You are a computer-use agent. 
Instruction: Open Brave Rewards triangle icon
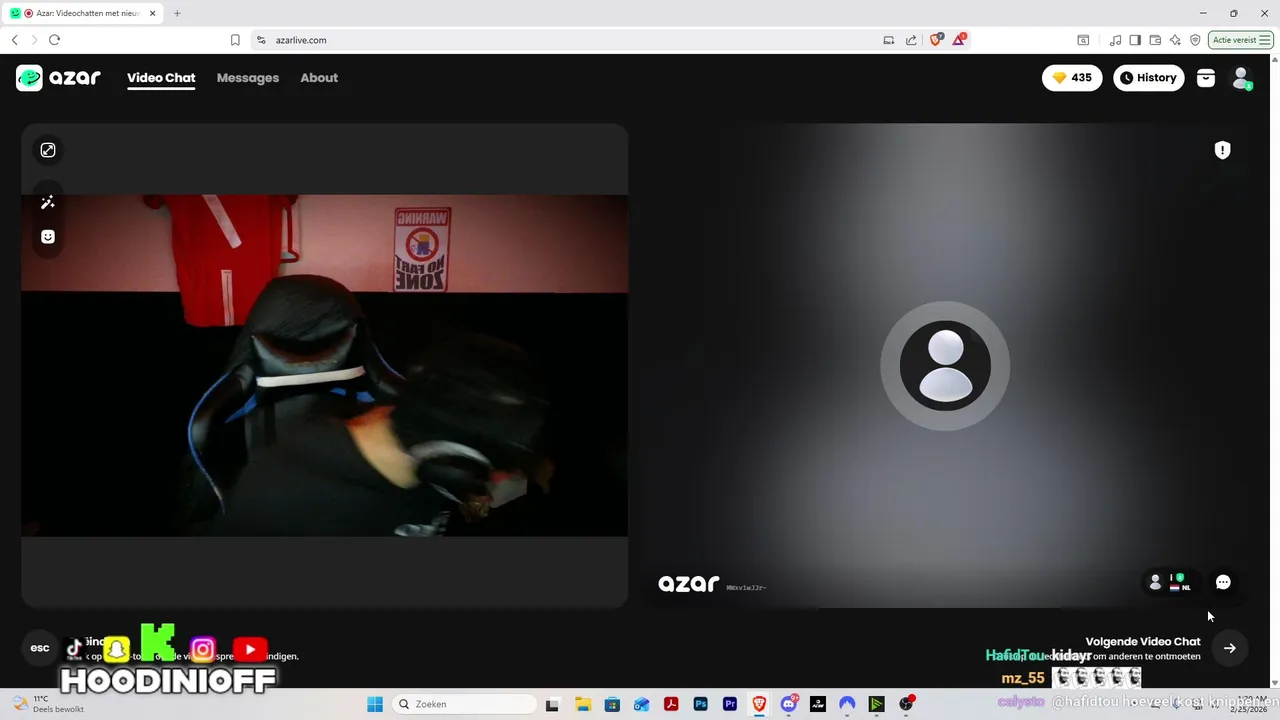click(x=959, y=40)
